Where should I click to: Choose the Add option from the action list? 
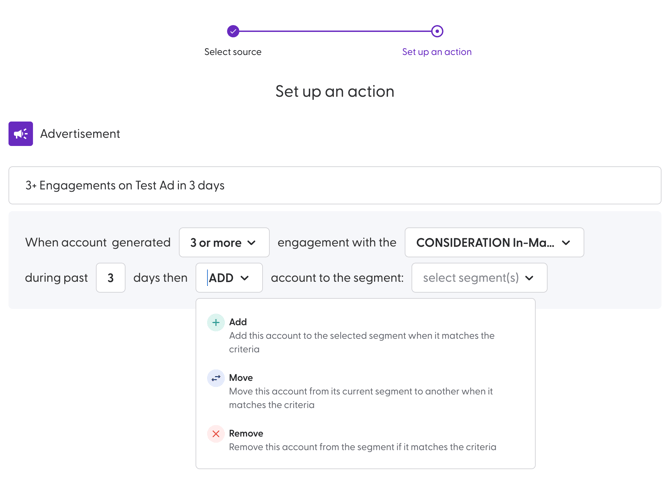[x=238, y=322]
